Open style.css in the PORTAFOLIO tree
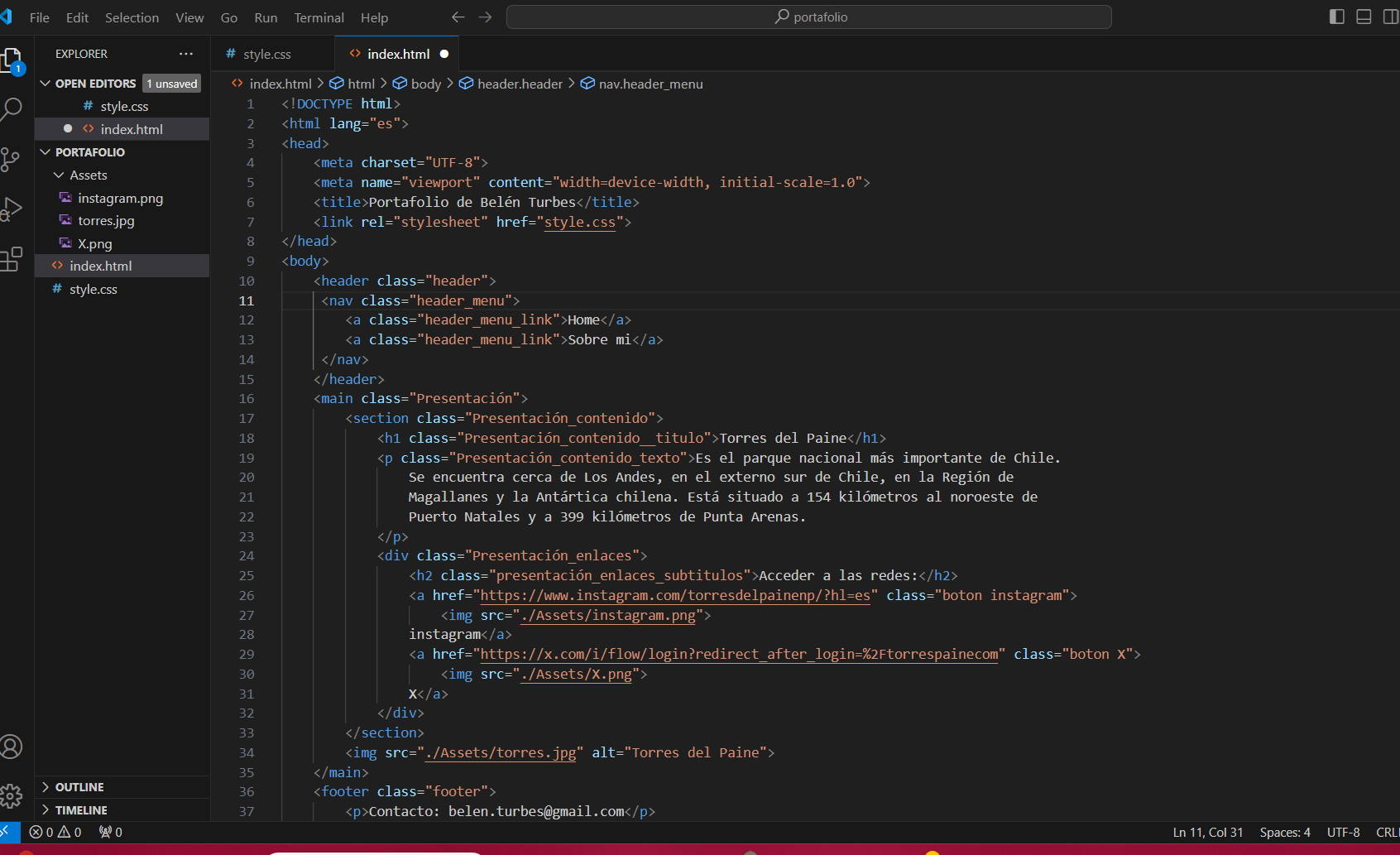 pos(93,289)
